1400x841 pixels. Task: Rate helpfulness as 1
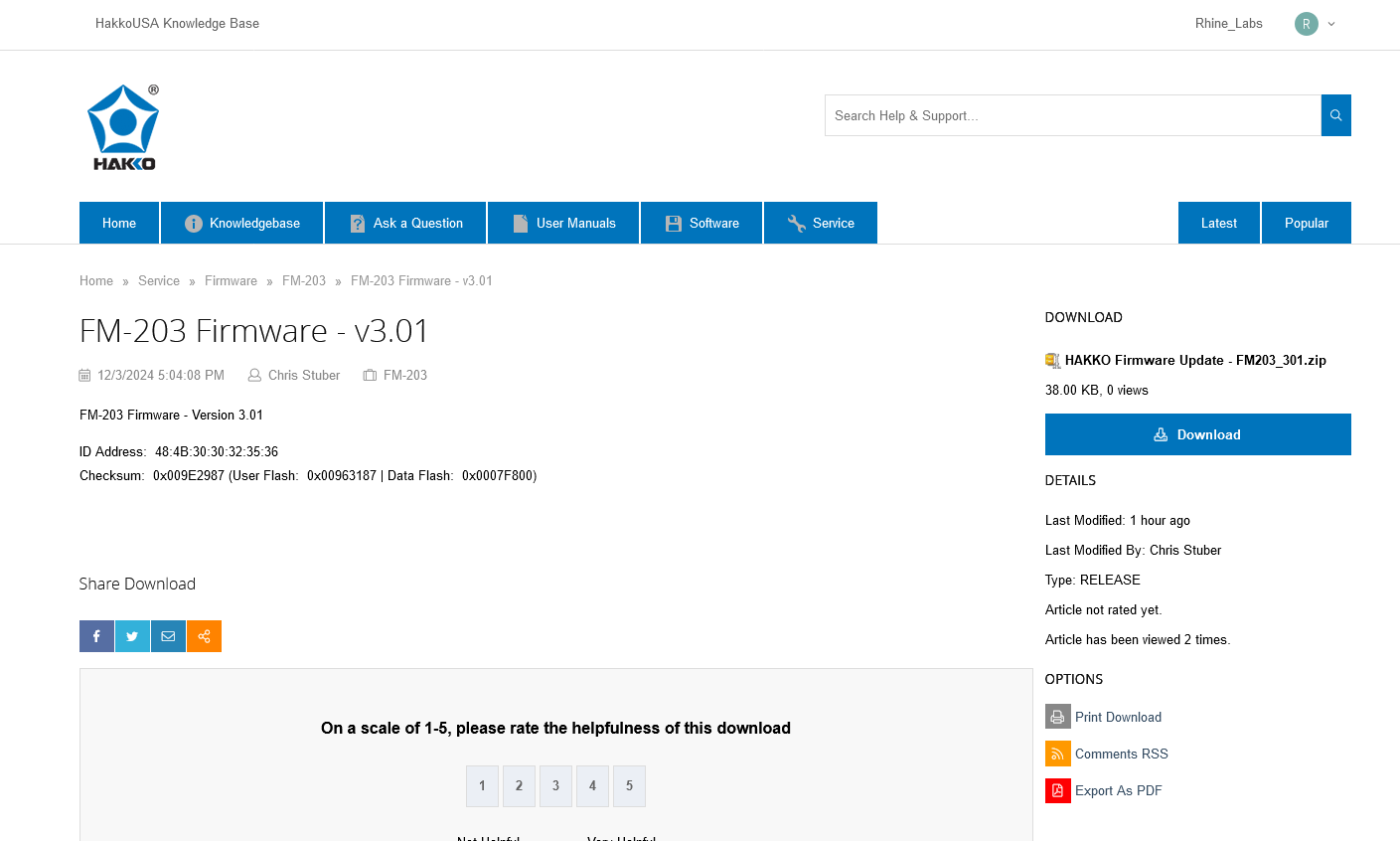click(x=482, y=786)
